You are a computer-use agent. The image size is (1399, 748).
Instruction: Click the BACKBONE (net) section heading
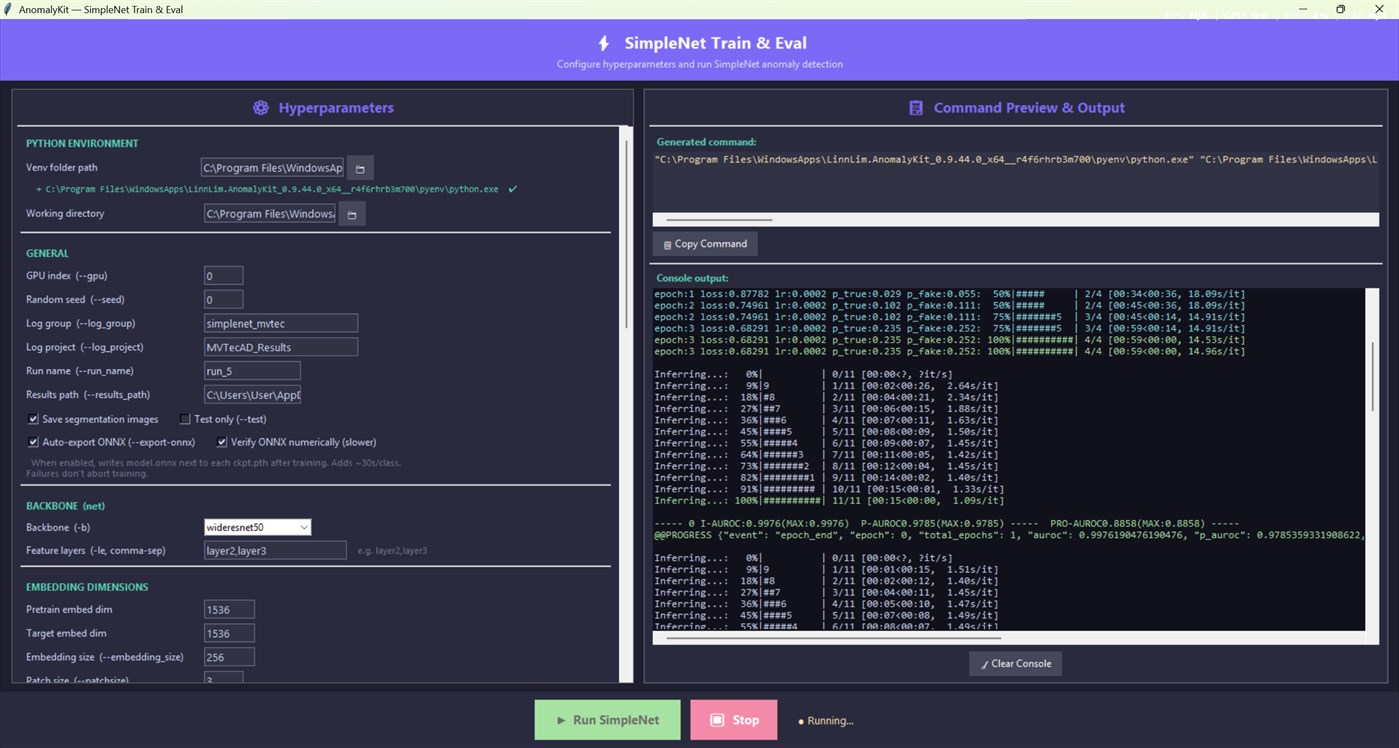coord(65,506)
